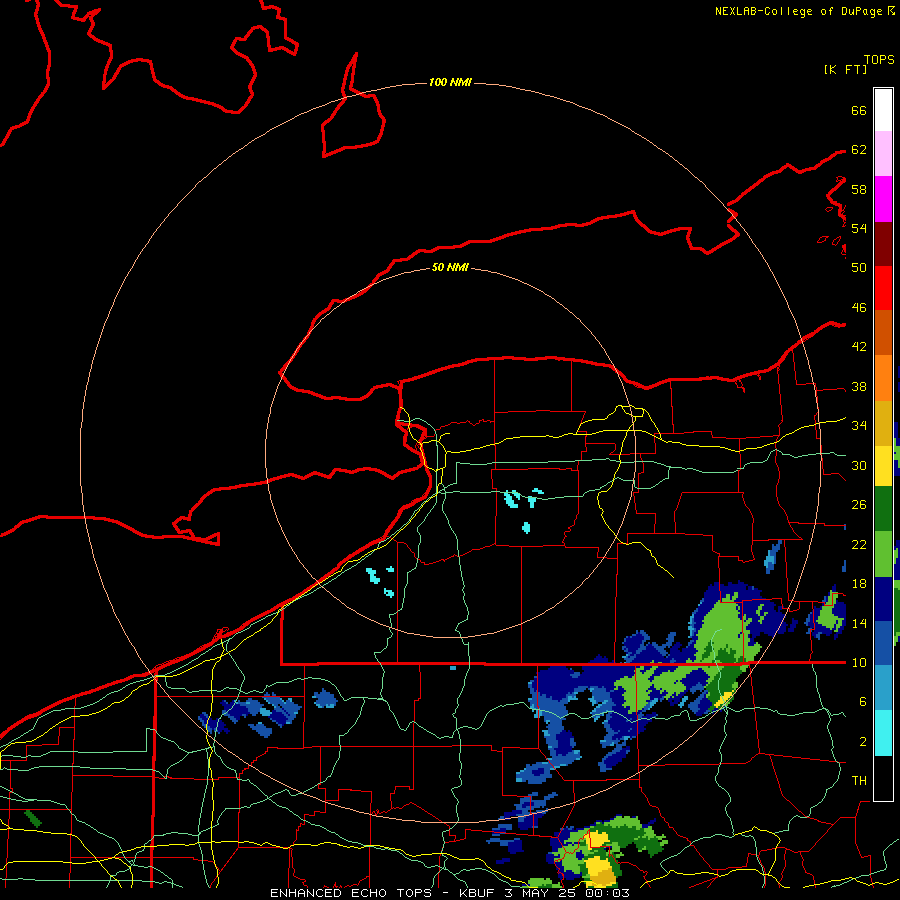Screen dimensions: 900x900
Task: Click the TH threshold label on legend
Action: click(x=859, y=780)
